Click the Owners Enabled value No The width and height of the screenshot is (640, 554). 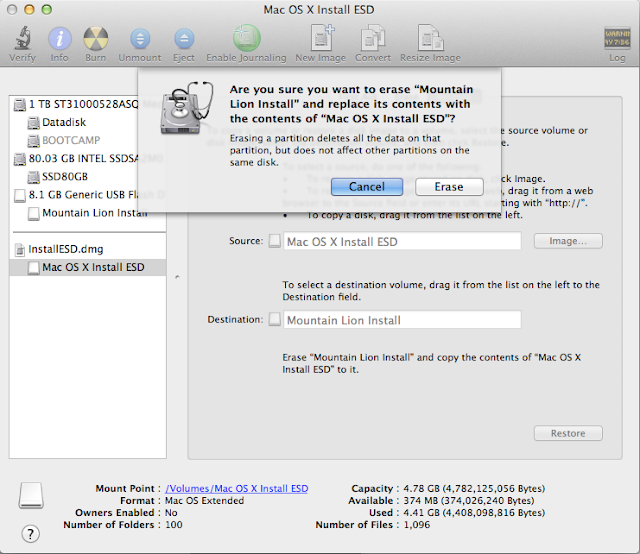pyautogui.click(x=171, y=512)
